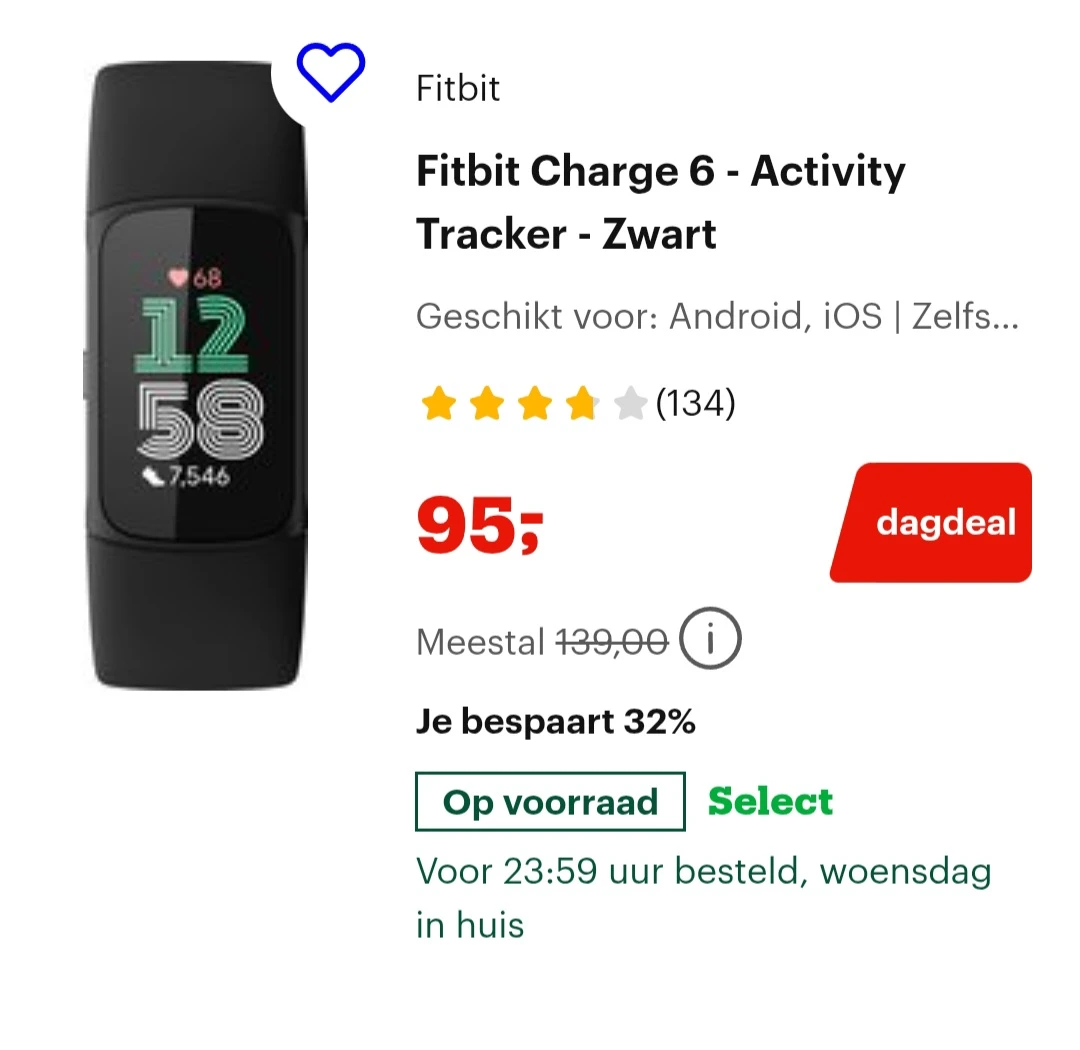
Task: View star rating reviews
Action: point(534,403)
